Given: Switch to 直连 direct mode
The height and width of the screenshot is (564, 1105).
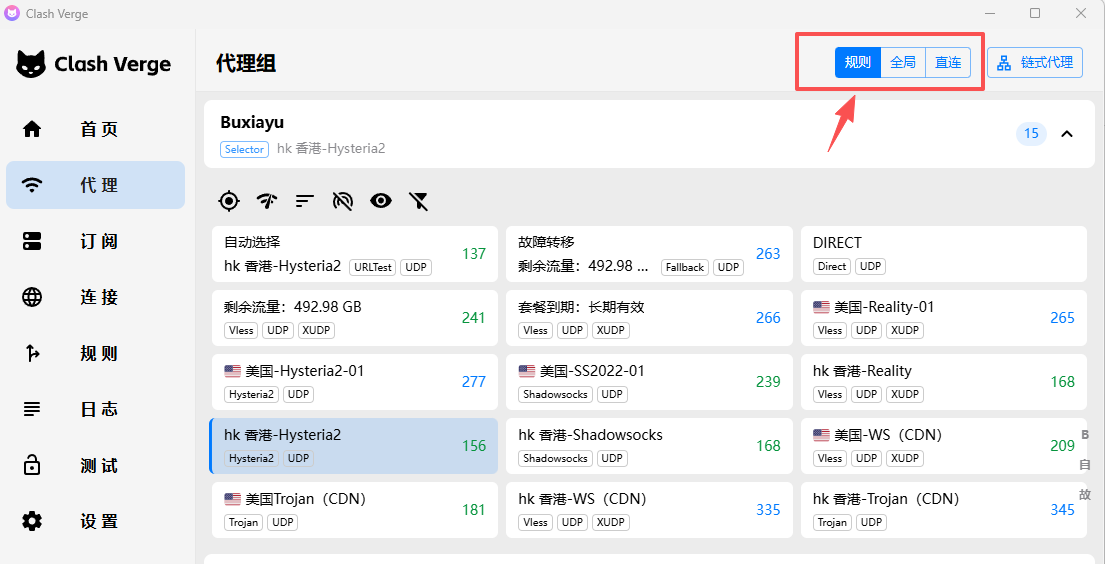Looking at the screenshot, I should point(948,62).
